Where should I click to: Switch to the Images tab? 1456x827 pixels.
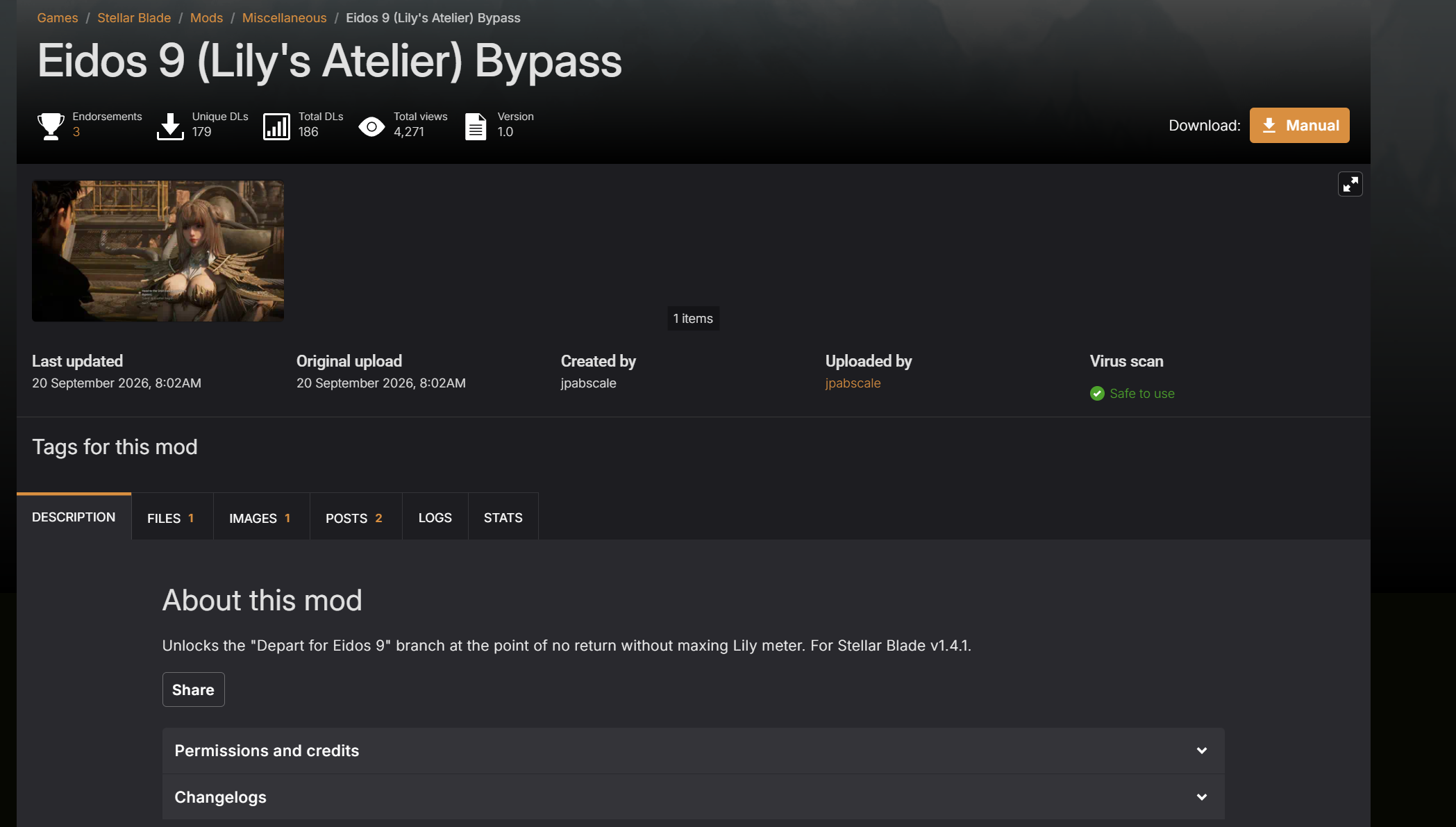[260, 518]
